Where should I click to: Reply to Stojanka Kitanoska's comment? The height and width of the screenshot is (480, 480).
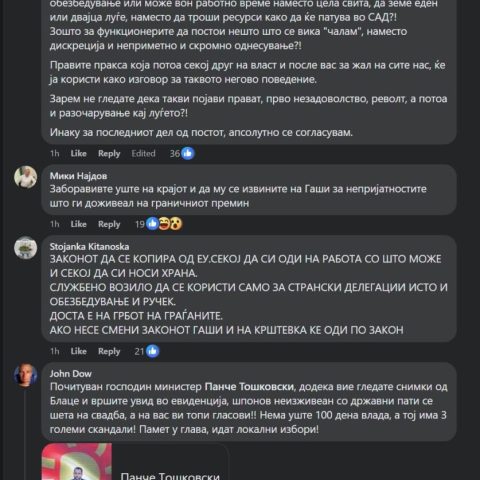[109, 351]
